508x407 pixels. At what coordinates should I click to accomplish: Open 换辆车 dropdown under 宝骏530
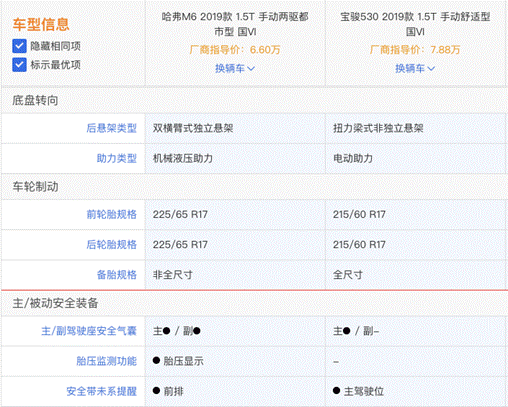[415, 68]
